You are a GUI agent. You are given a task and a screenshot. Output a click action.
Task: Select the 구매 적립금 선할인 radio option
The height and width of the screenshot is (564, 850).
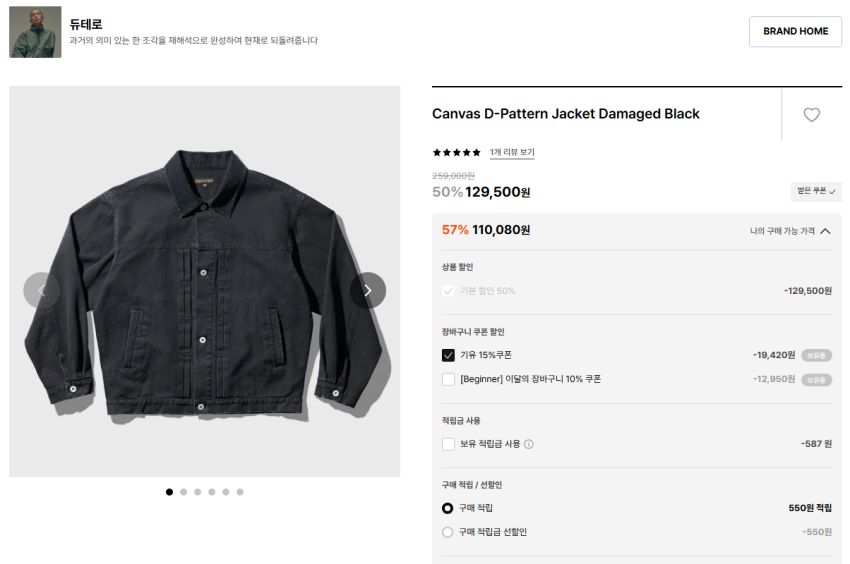point(448,532)
